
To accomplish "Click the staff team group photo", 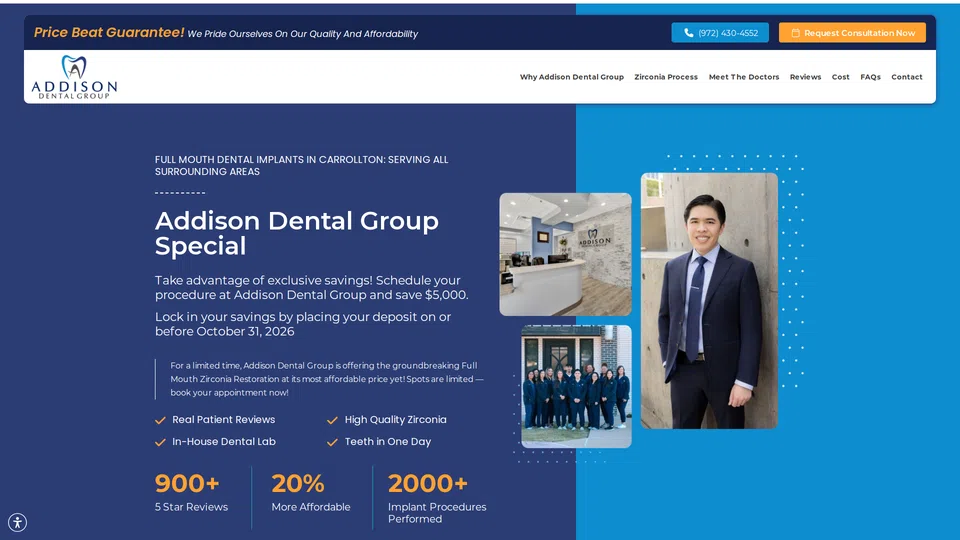I will click(576, 386).
